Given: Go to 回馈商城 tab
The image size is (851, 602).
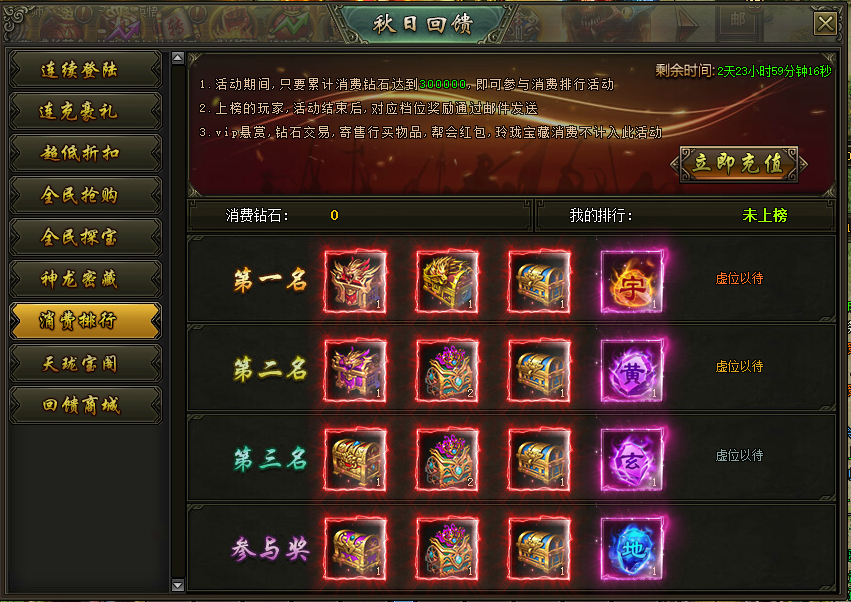Looking at the screenshot, I should pyautogui.click(x=85, y=405).
